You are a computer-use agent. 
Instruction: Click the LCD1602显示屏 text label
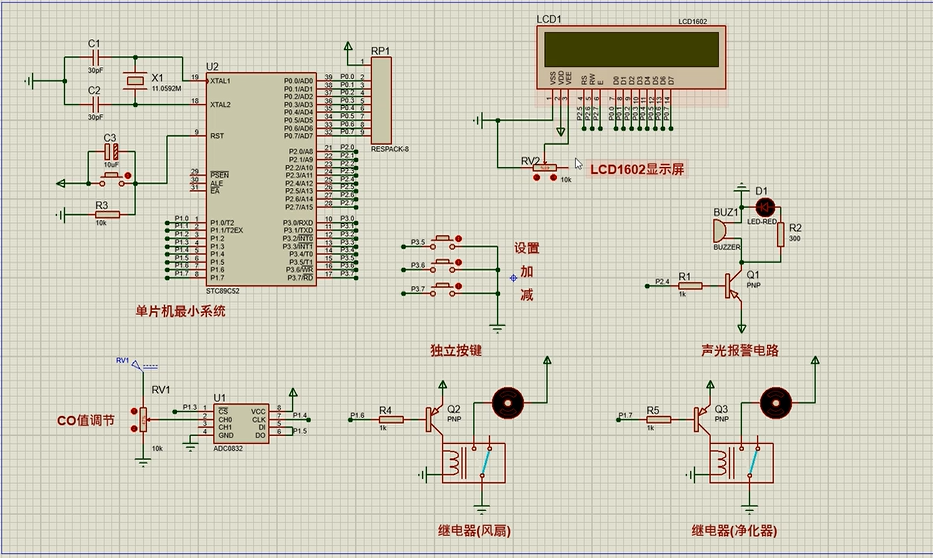click(636, 169)
